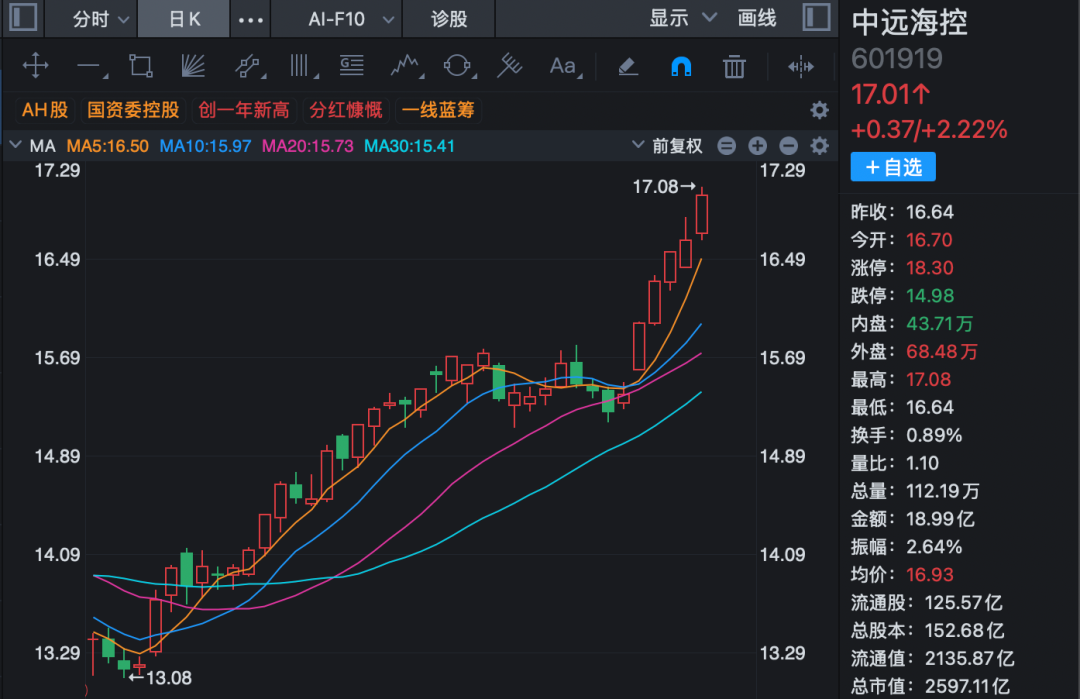
Task: Collapse the MA indicator row
Action: pyautogui.click(x=15, y=145)
